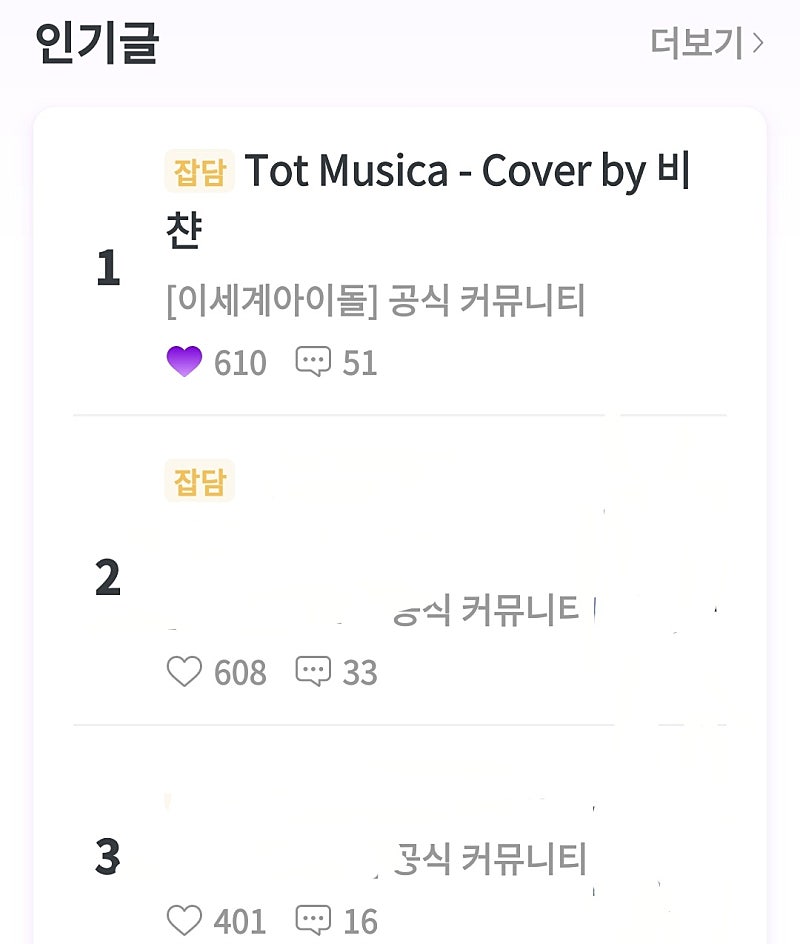This screenshot has height=944, width=800.
Task: Click the rank number 1 badge
Action: click(108, 268)
